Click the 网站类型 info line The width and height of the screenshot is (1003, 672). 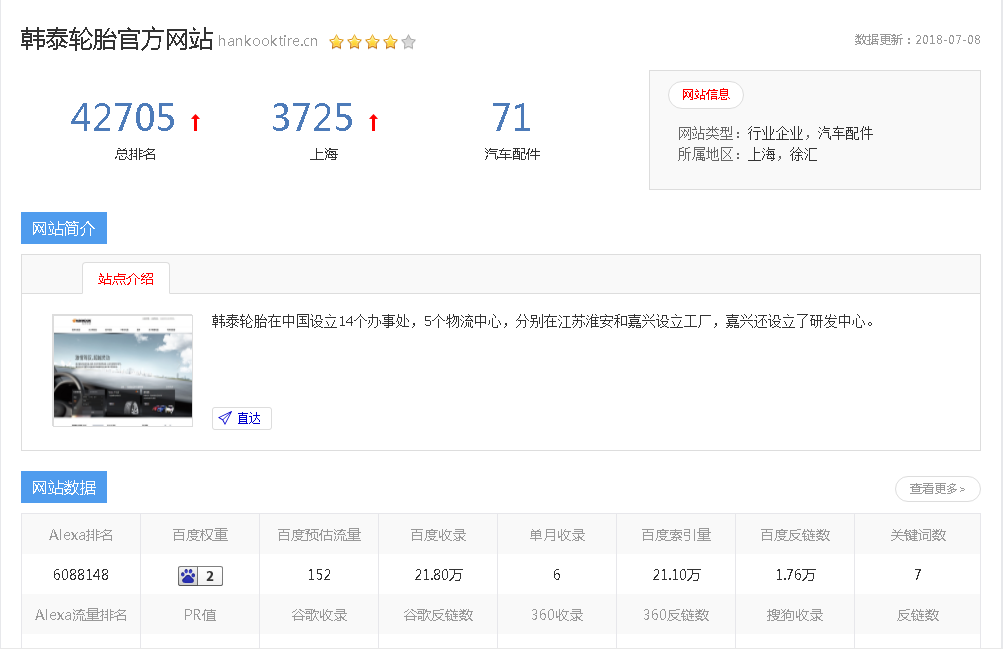point(775,133)
